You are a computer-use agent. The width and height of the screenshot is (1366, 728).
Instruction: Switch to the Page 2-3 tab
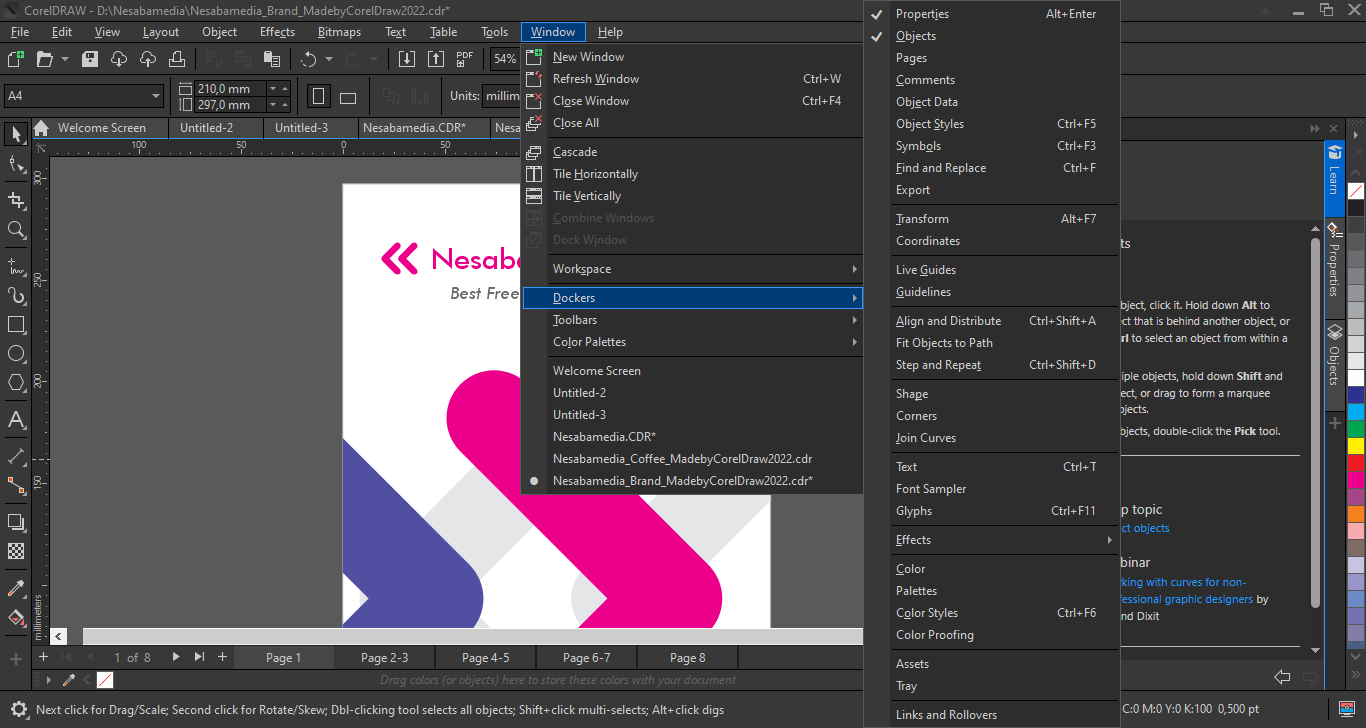pyautogui.click(x=384, y=658)
